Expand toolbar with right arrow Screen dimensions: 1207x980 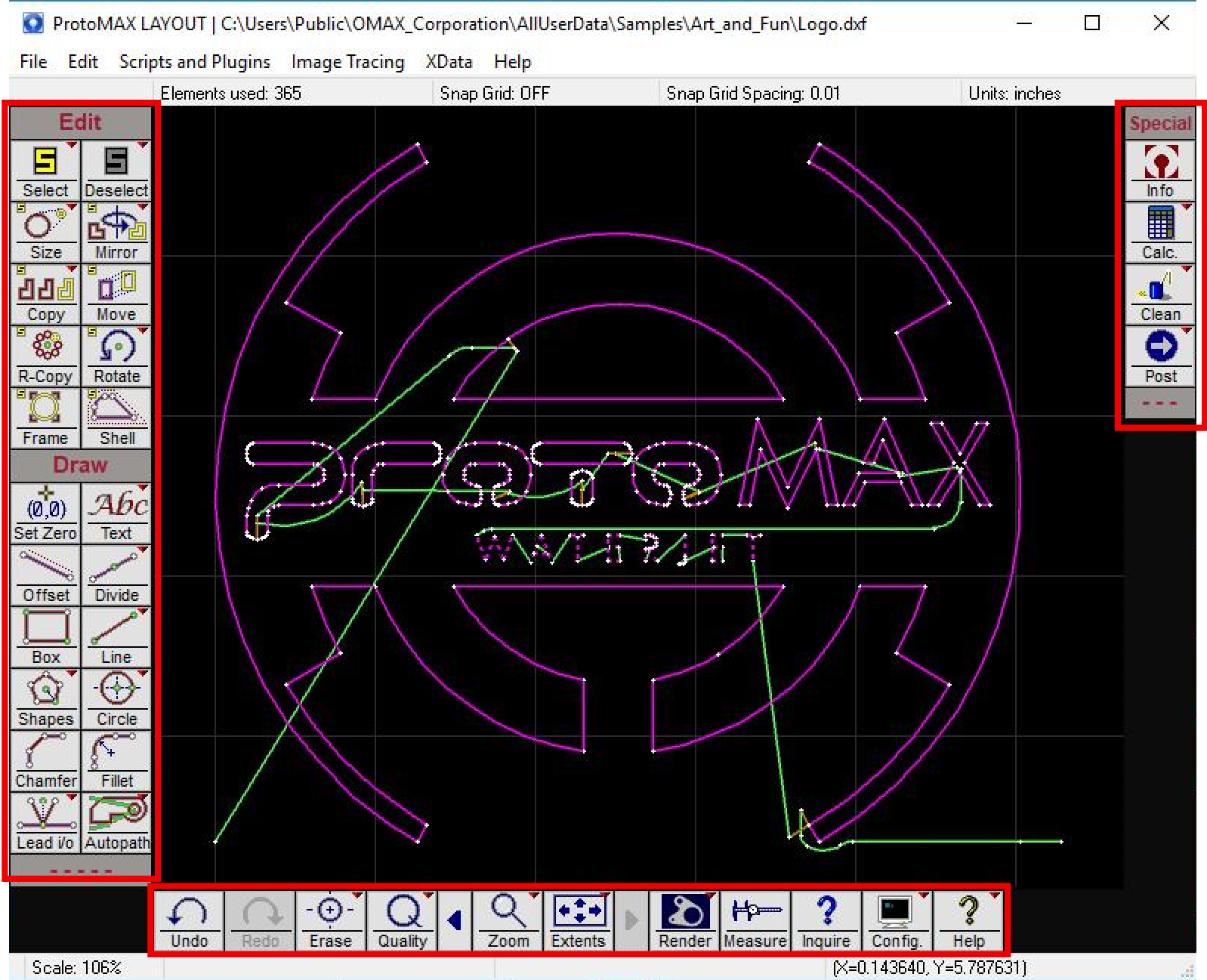click(x=631, y=920)
